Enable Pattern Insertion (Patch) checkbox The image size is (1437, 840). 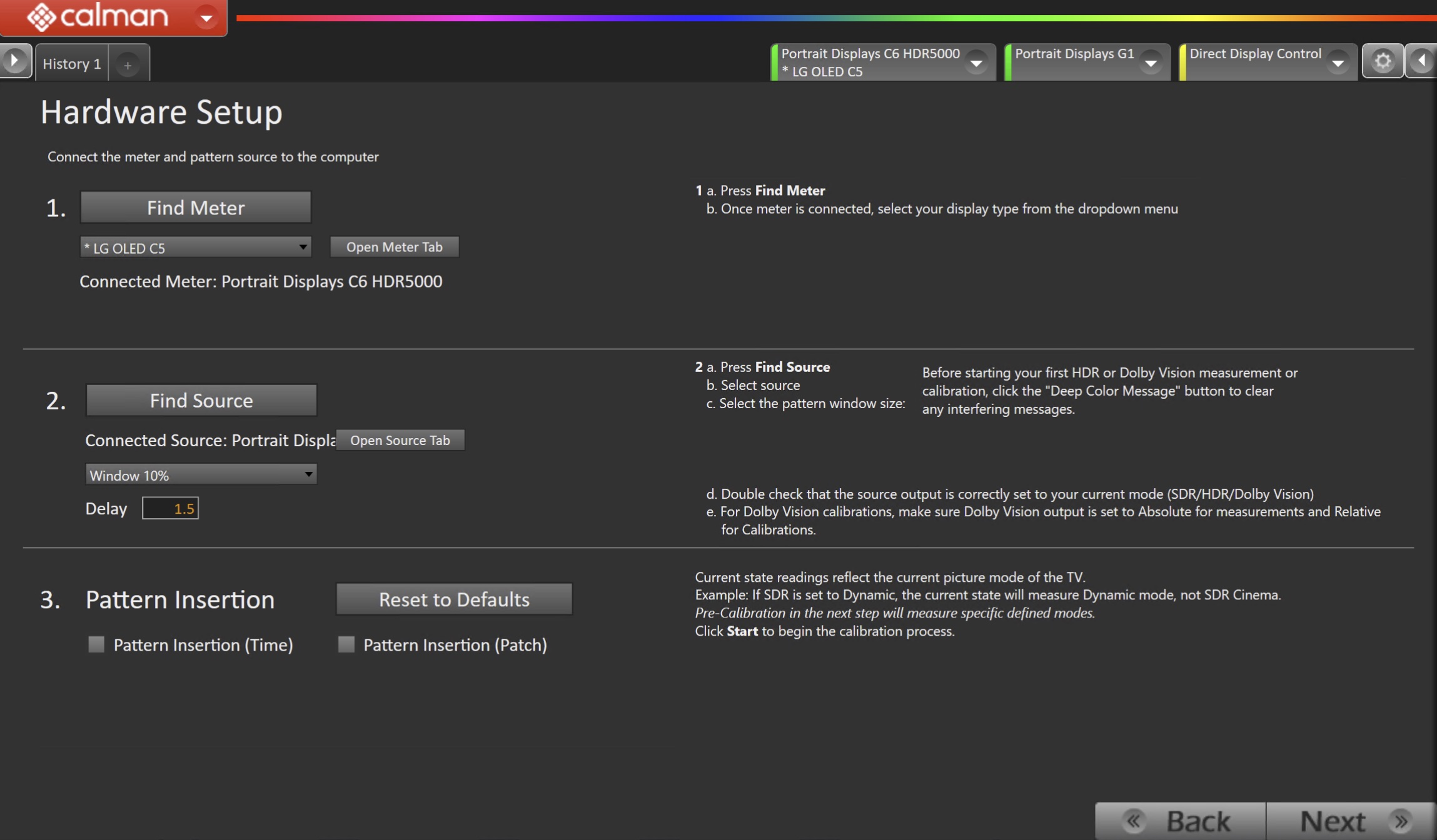pyautogui.click(x=346, y=644)
